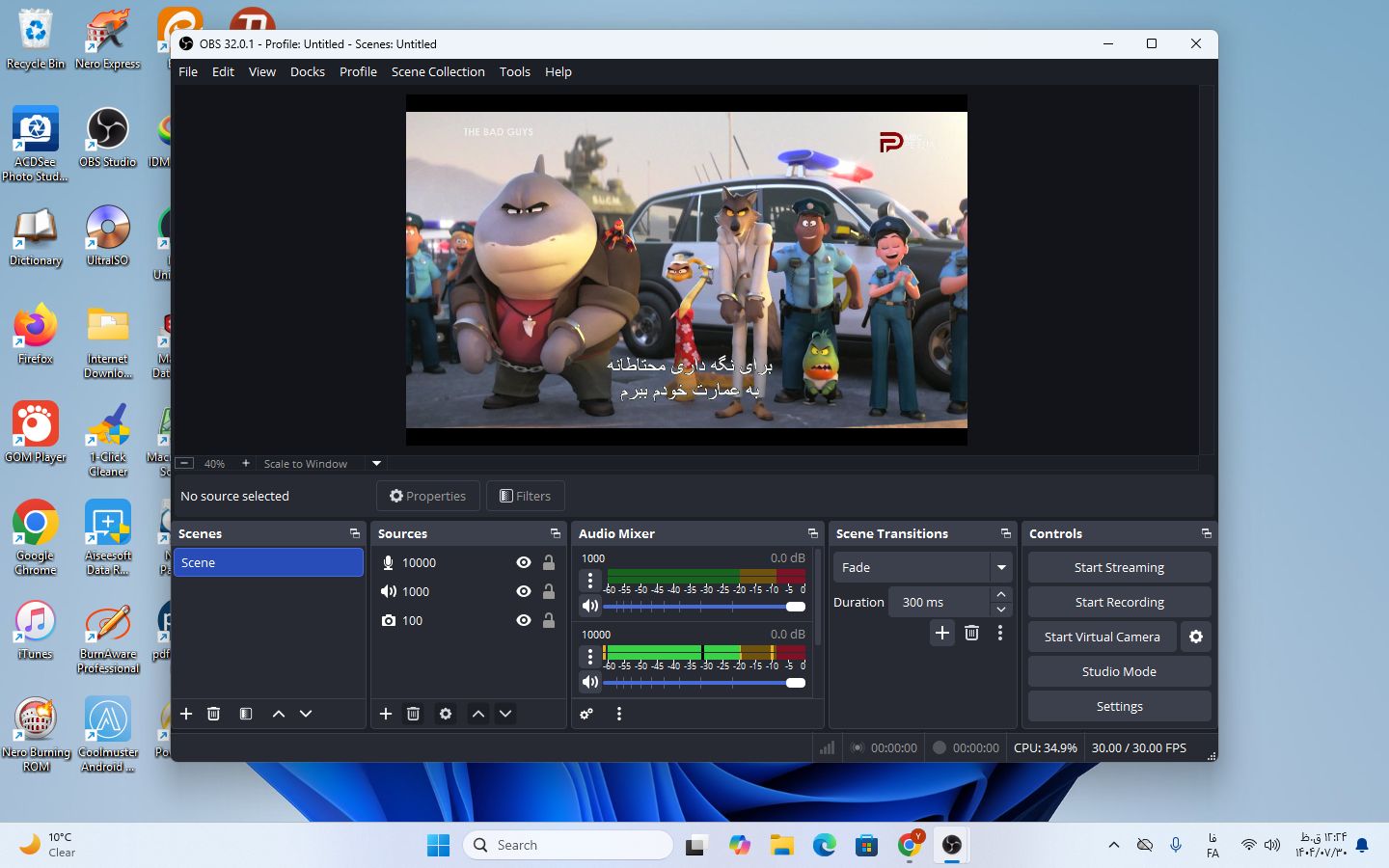Mute the 10000 audio channel
This screenshot has width=1389, height=868.
point(590,682)
